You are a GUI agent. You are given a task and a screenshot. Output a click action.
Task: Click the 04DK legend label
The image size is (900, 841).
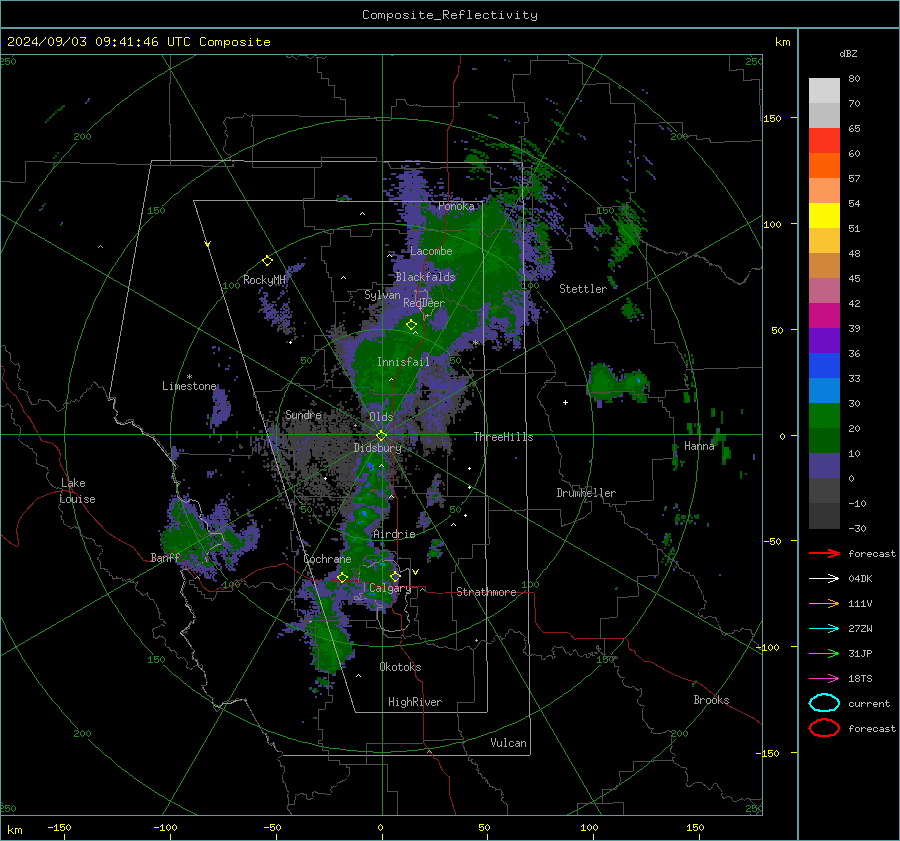point(860,579)
